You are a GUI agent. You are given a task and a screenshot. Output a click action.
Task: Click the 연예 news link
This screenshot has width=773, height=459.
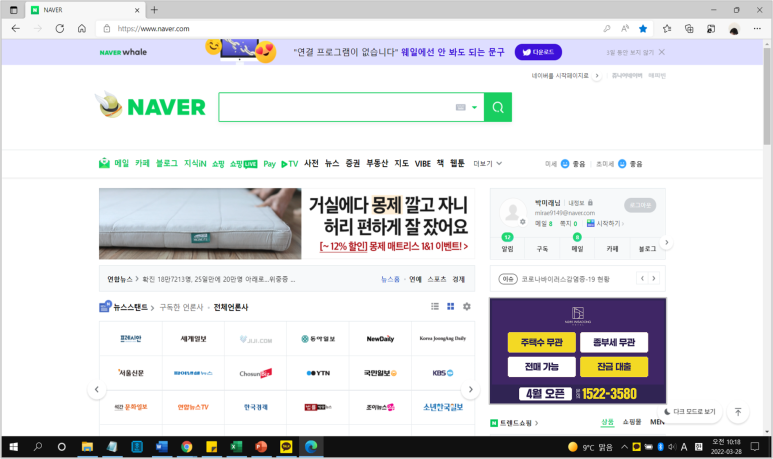(415, 279)
